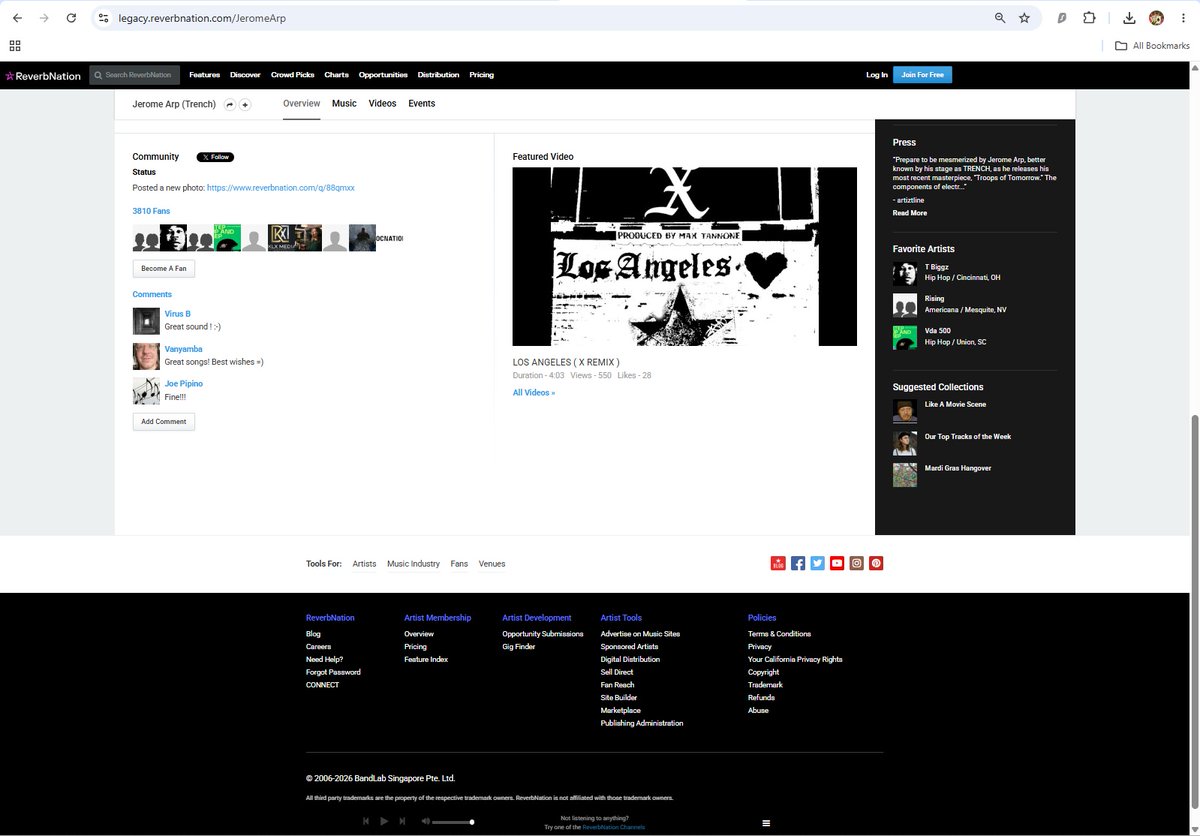This screenshot has height=836, width=1200.
Task: Open T Biggz favorite artist thumbnail
Action: pyautogui.click(x=905, y=274)
